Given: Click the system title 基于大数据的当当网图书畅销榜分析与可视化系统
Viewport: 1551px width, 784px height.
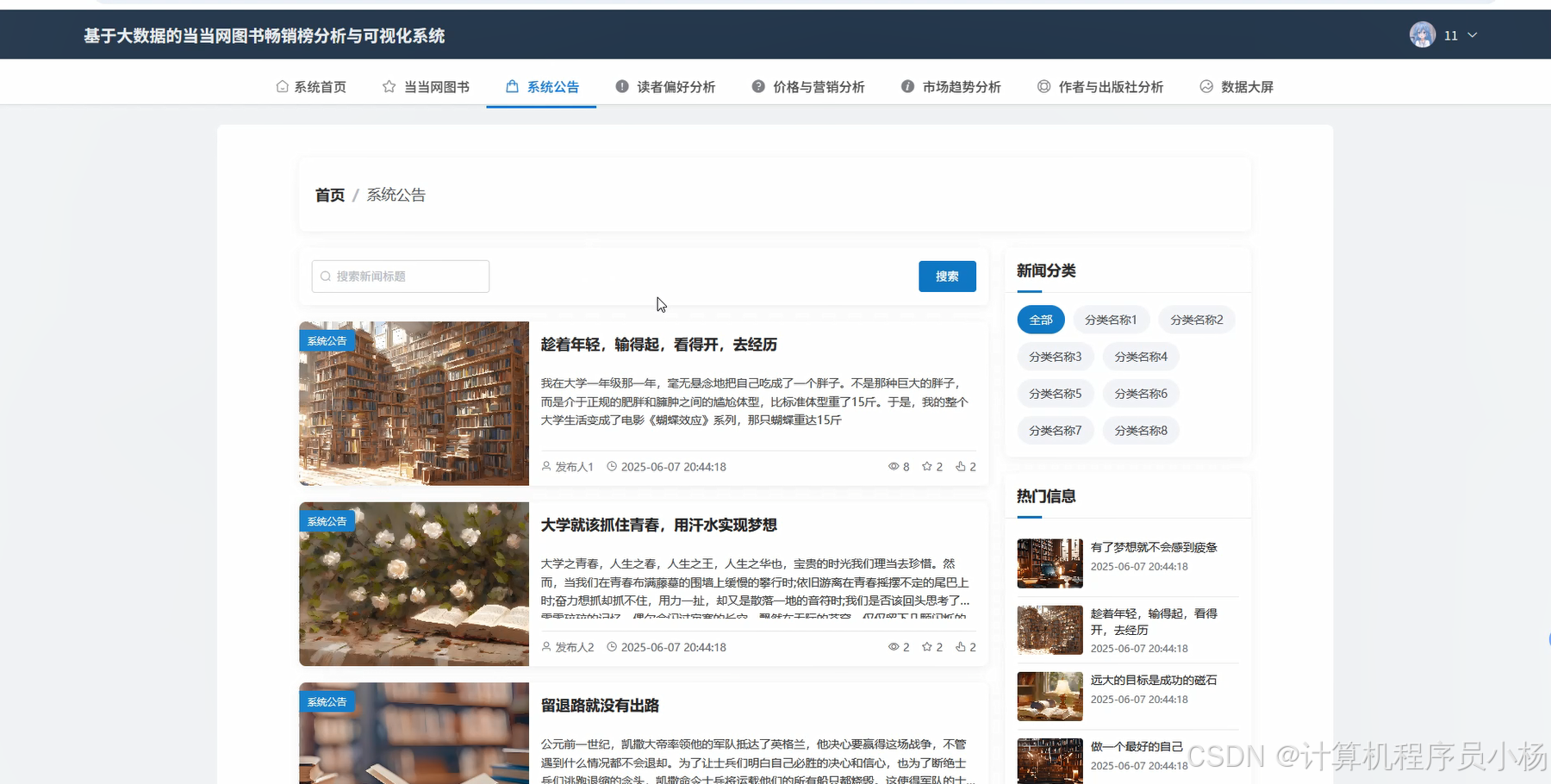Looking at the screenshot, I should click(265, 35).
